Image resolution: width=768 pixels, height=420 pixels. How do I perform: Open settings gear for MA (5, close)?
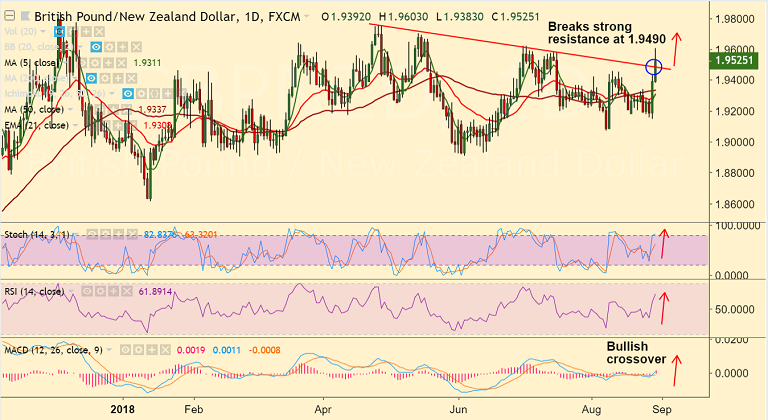pos(96,63)
